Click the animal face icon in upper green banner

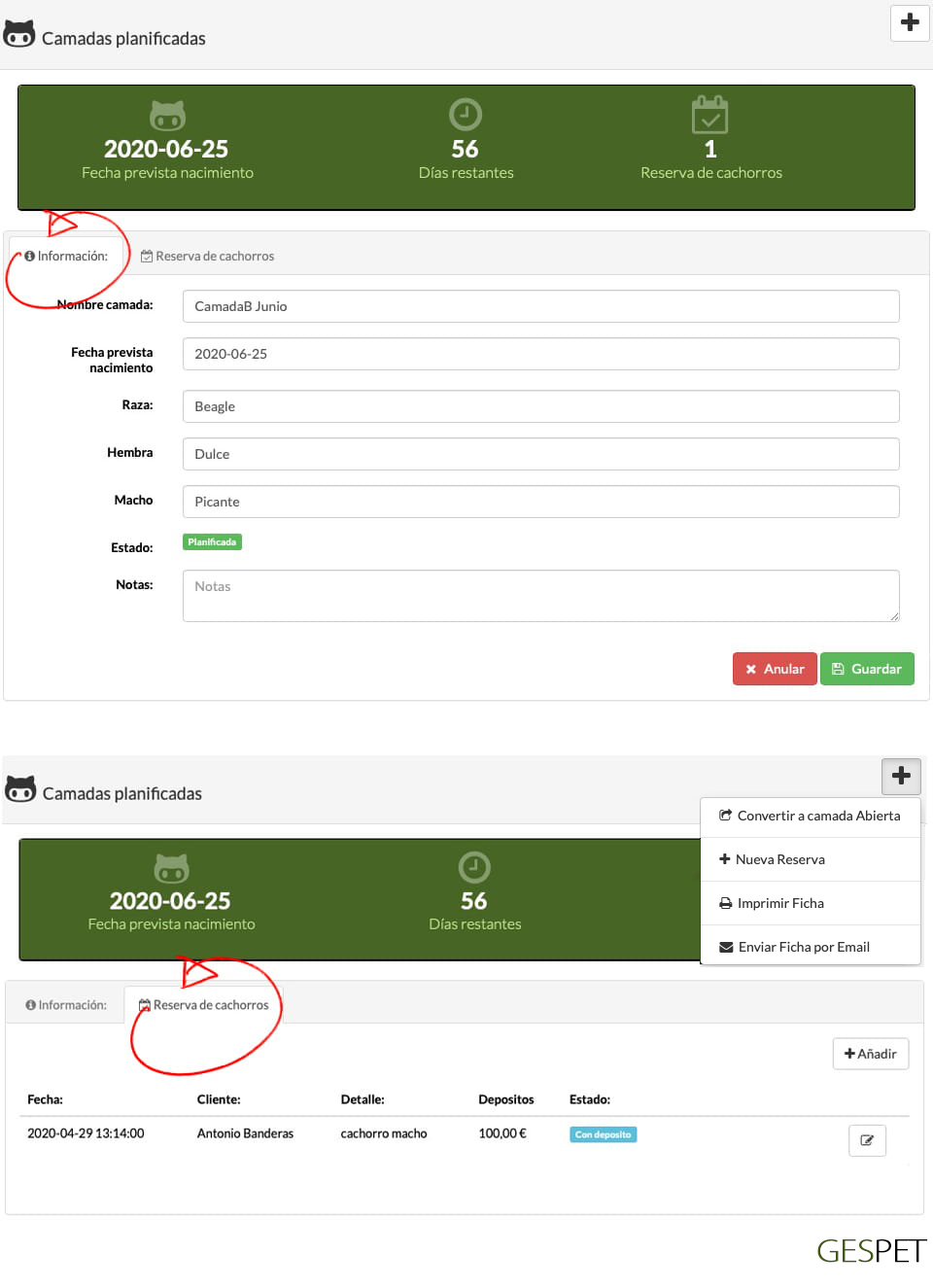pyautogui.click(x=167, y=116)
